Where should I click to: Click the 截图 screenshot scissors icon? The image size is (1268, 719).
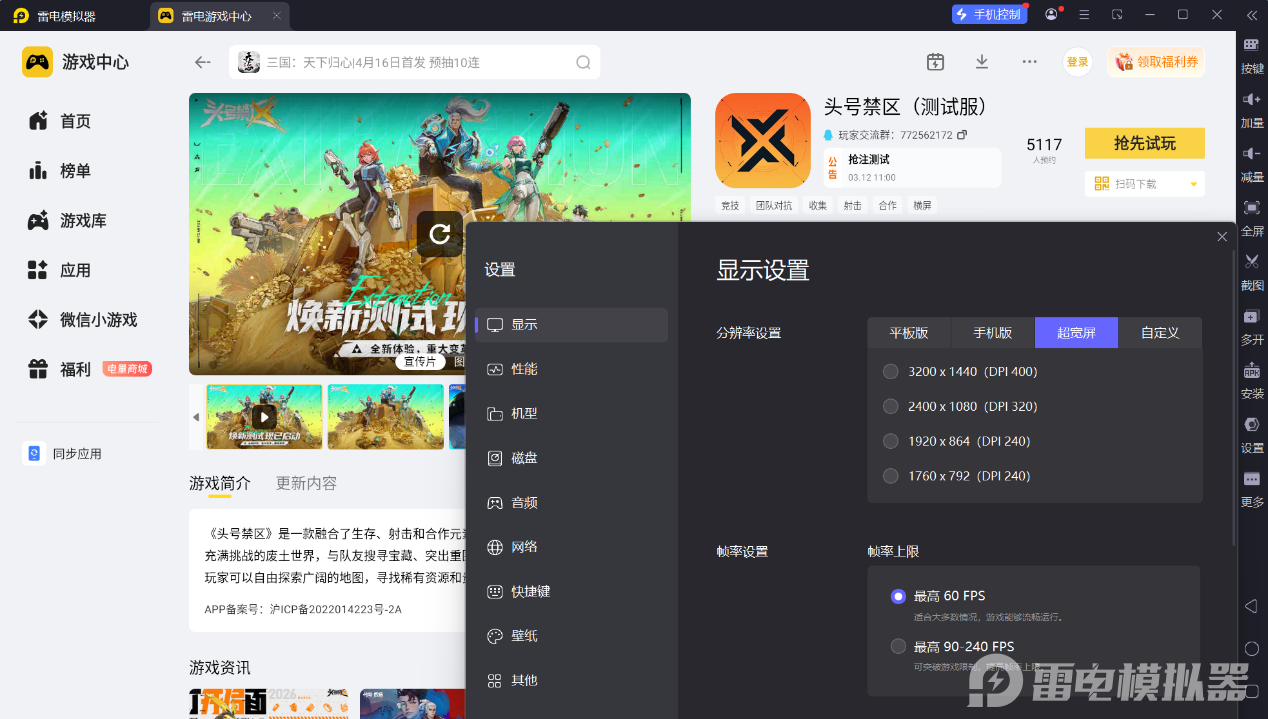[x=1252, y=261]
